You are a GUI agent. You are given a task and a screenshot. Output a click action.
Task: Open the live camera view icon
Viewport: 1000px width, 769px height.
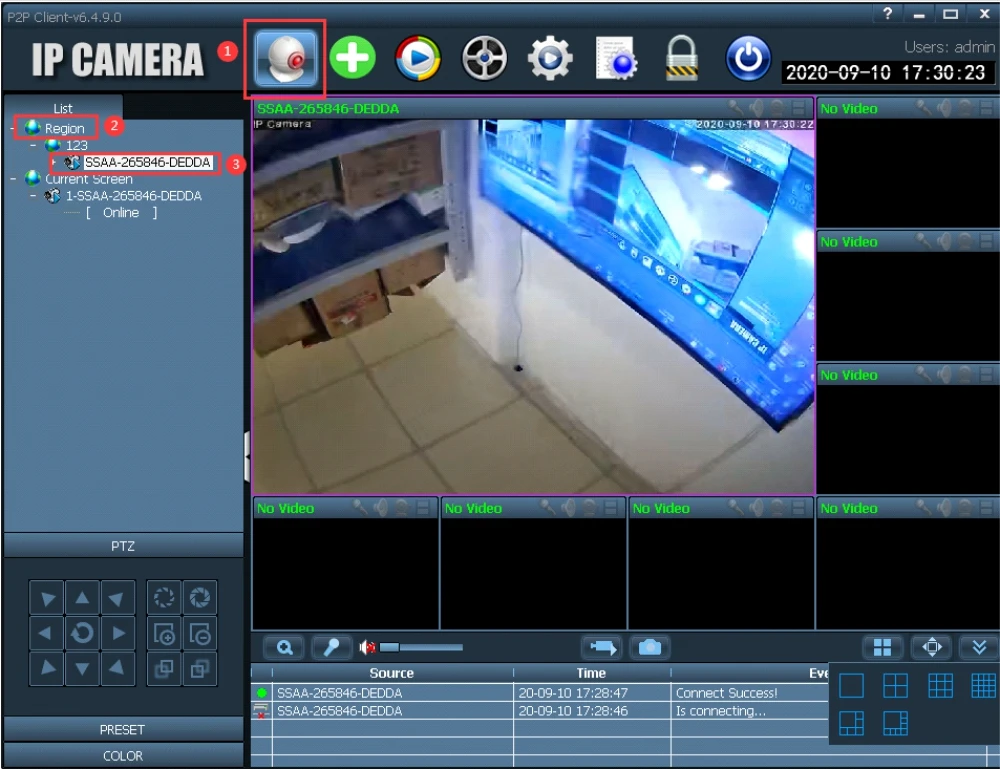coord(286,59)
